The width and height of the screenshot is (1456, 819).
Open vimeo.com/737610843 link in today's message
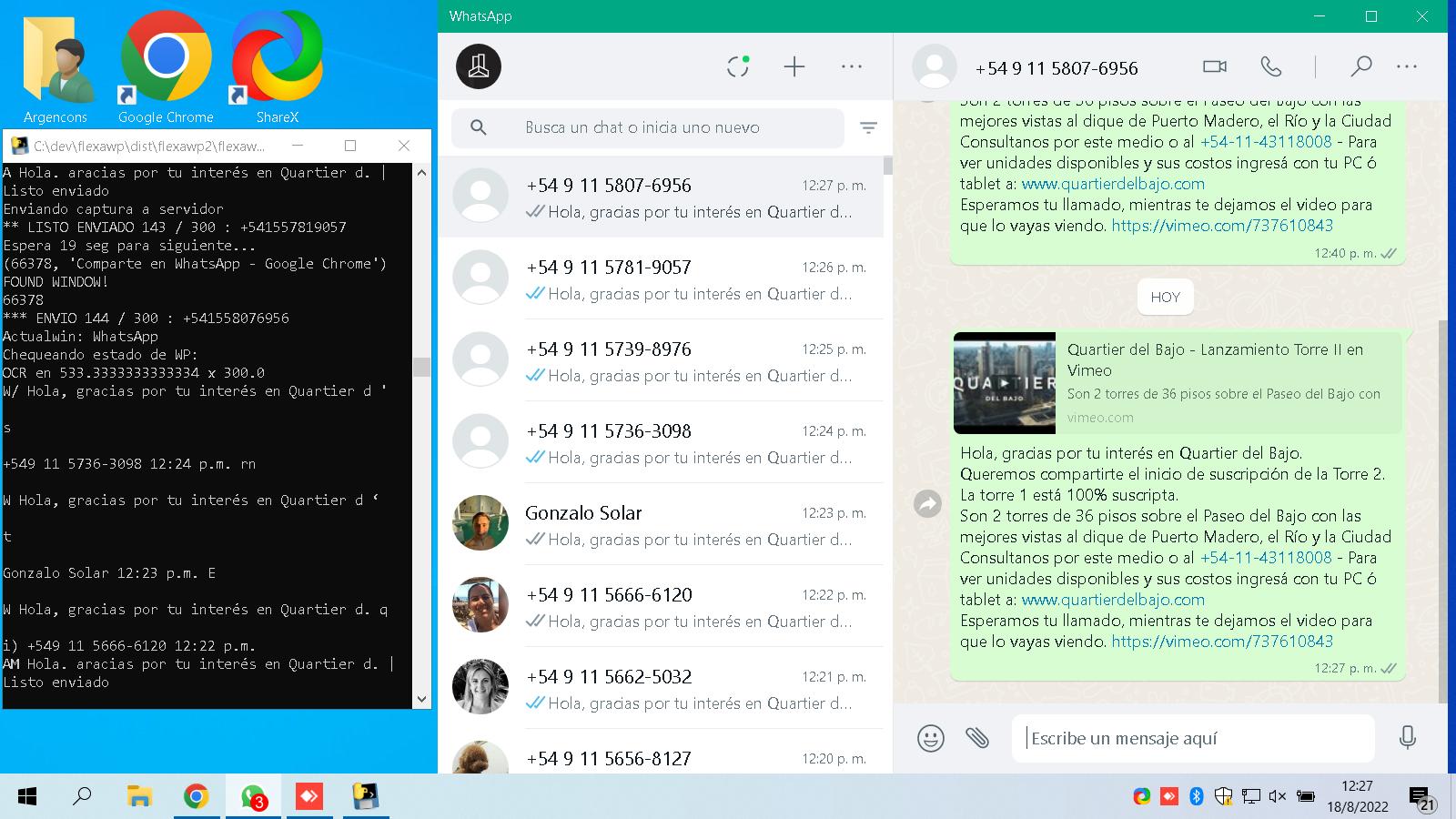[1222, 642]
